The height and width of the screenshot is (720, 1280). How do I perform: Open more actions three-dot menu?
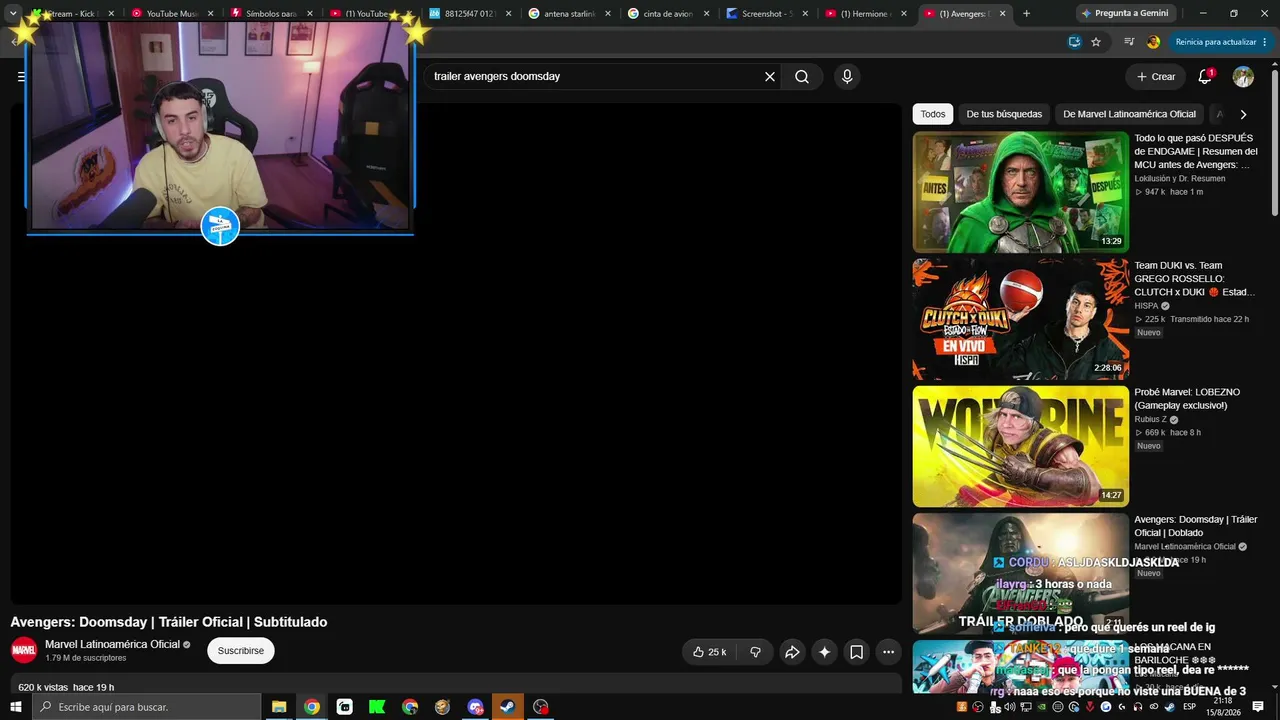889,652
